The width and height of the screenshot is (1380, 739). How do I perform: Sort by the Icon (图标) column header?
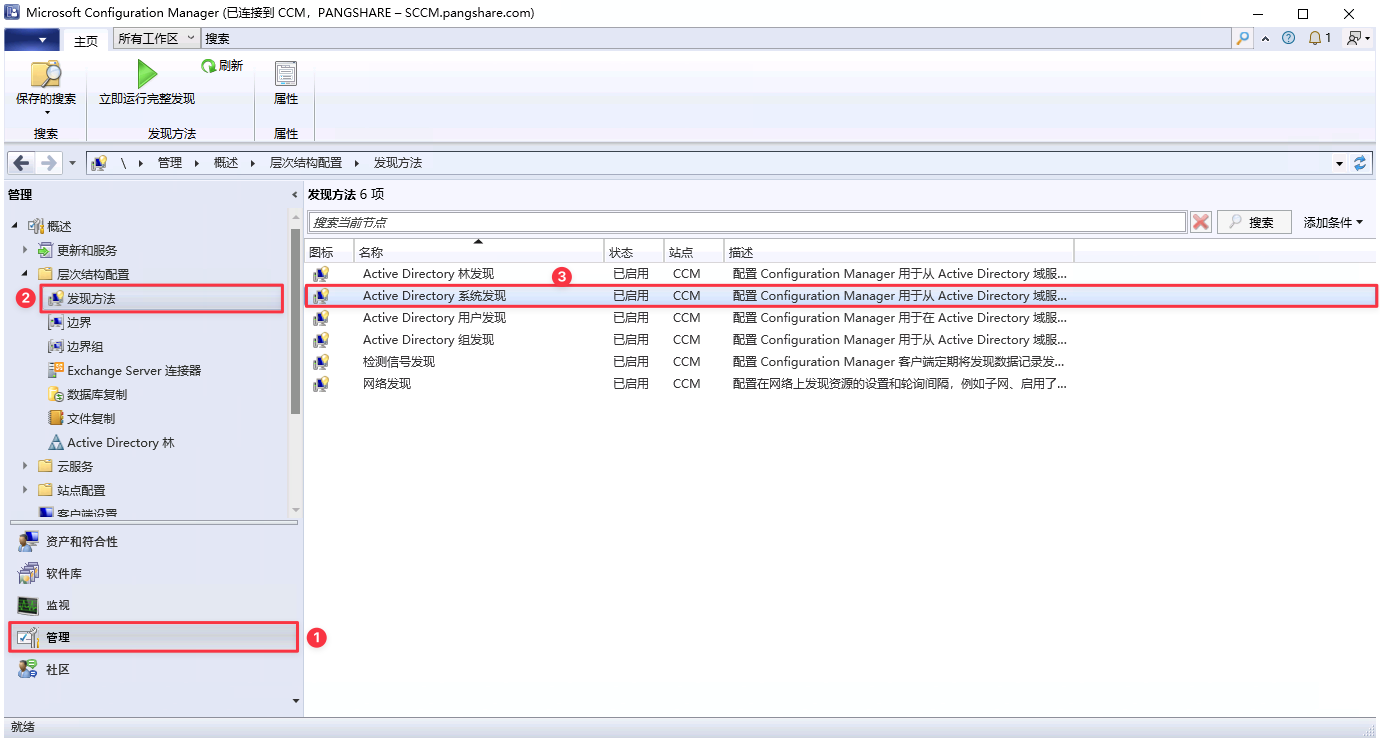(x=329, y=252)
